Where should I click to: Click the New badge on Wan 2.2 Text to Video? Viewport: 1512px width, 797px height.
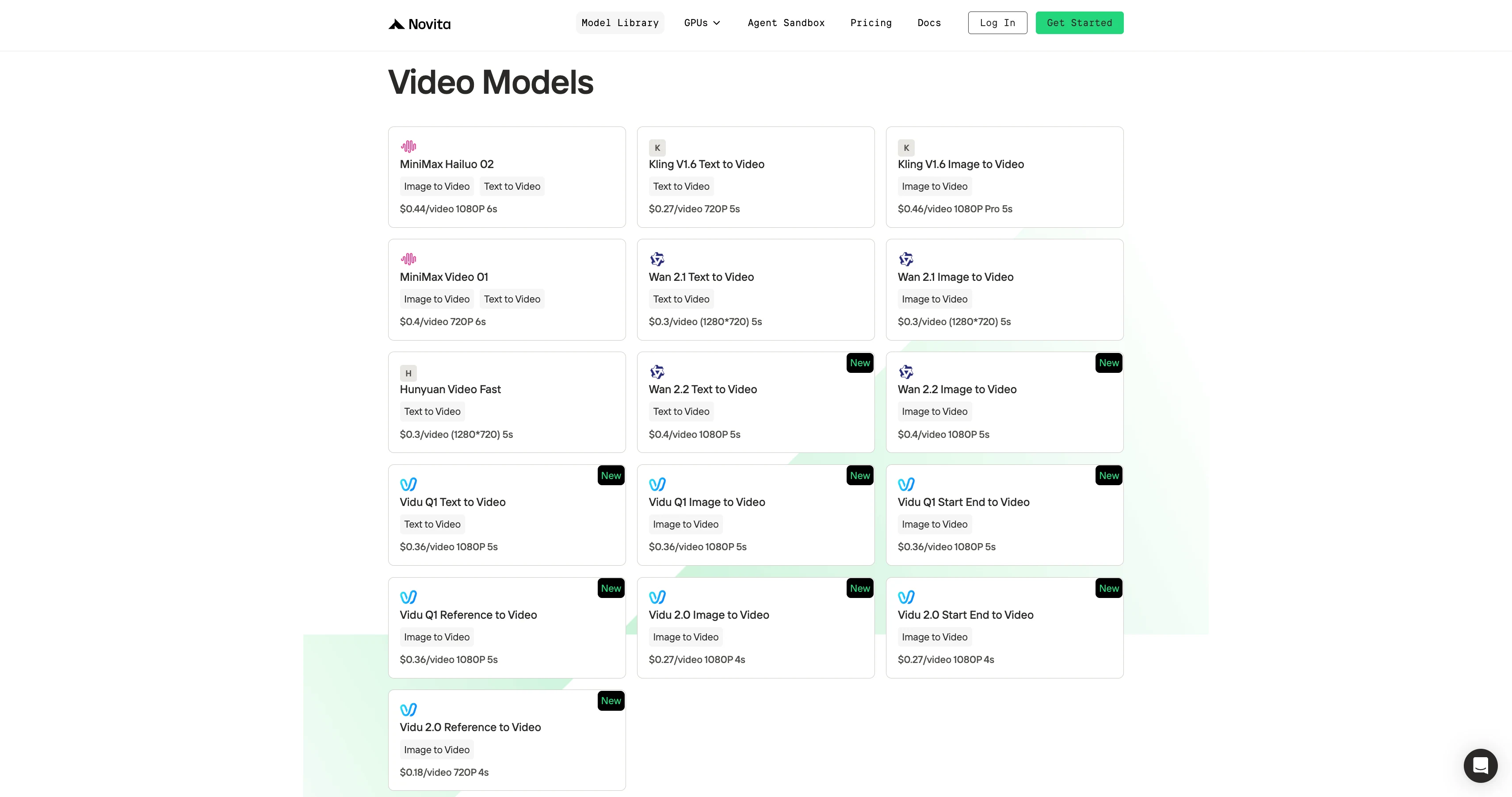coord(860,363)
